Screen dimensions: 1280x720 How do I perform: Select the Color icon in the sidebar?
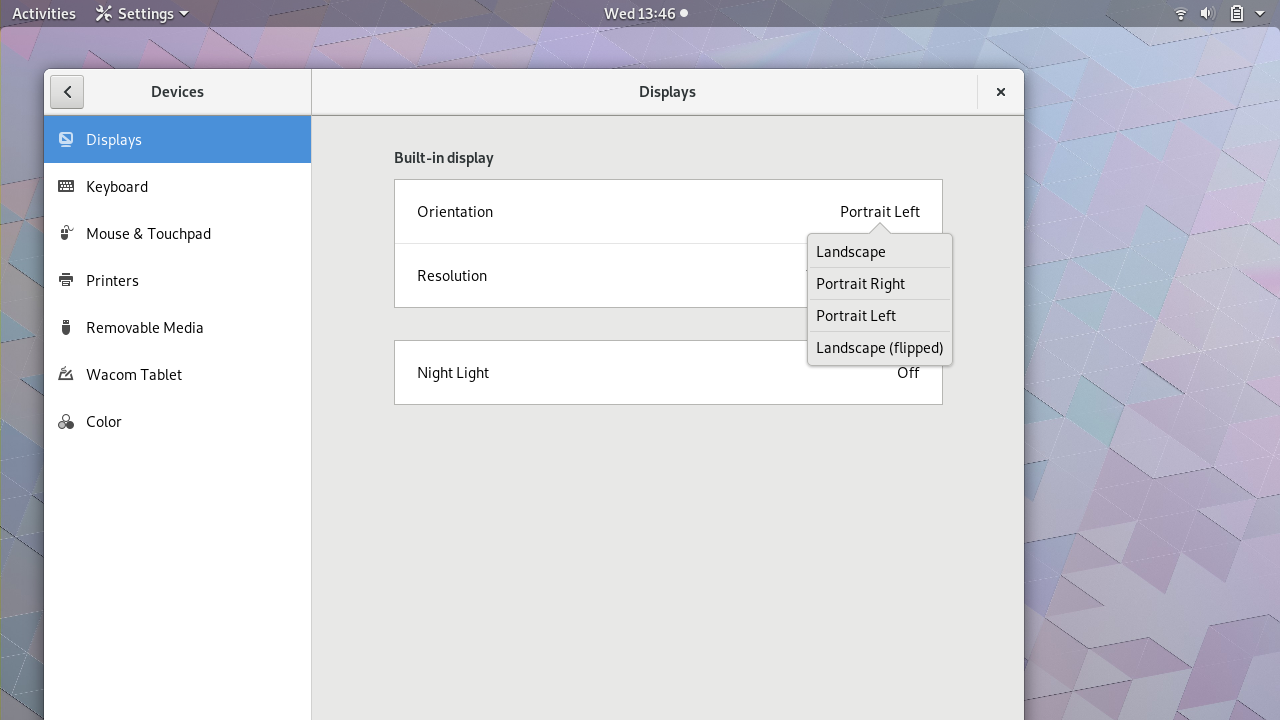click(x=66, y=421)
